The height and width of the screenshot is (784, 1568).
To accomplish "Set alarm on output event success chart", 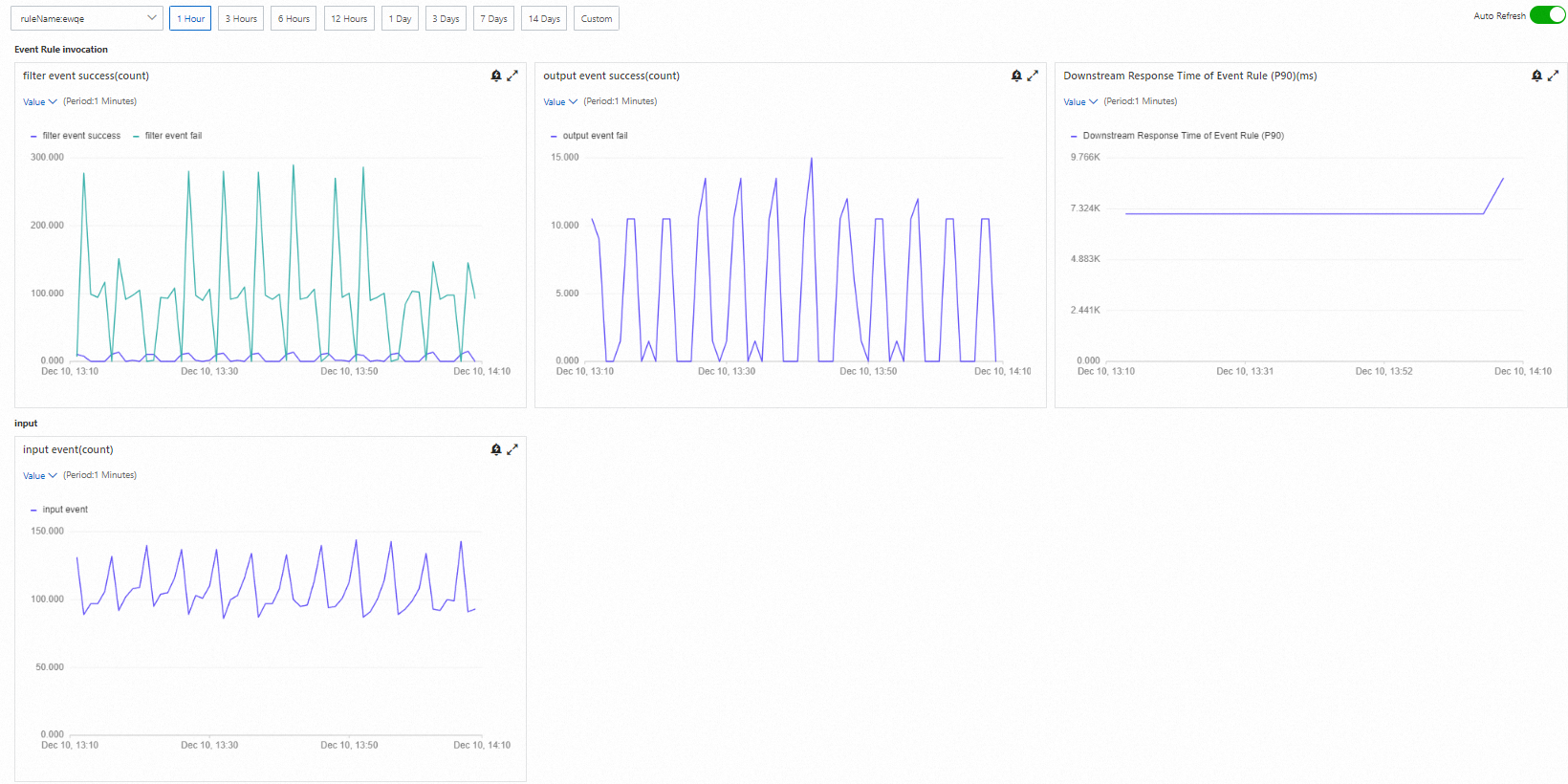I will tap(1016, 76).
